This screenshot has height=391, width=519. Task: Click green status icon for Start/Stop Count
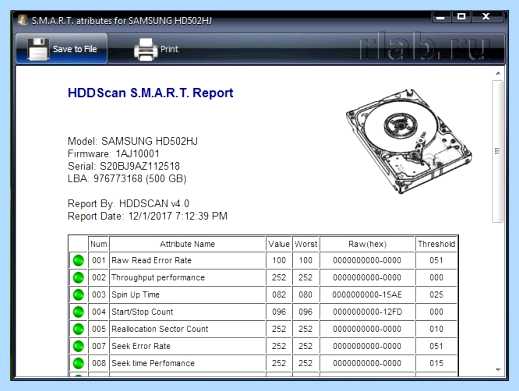pyautogui.click(x=78, y=312)
